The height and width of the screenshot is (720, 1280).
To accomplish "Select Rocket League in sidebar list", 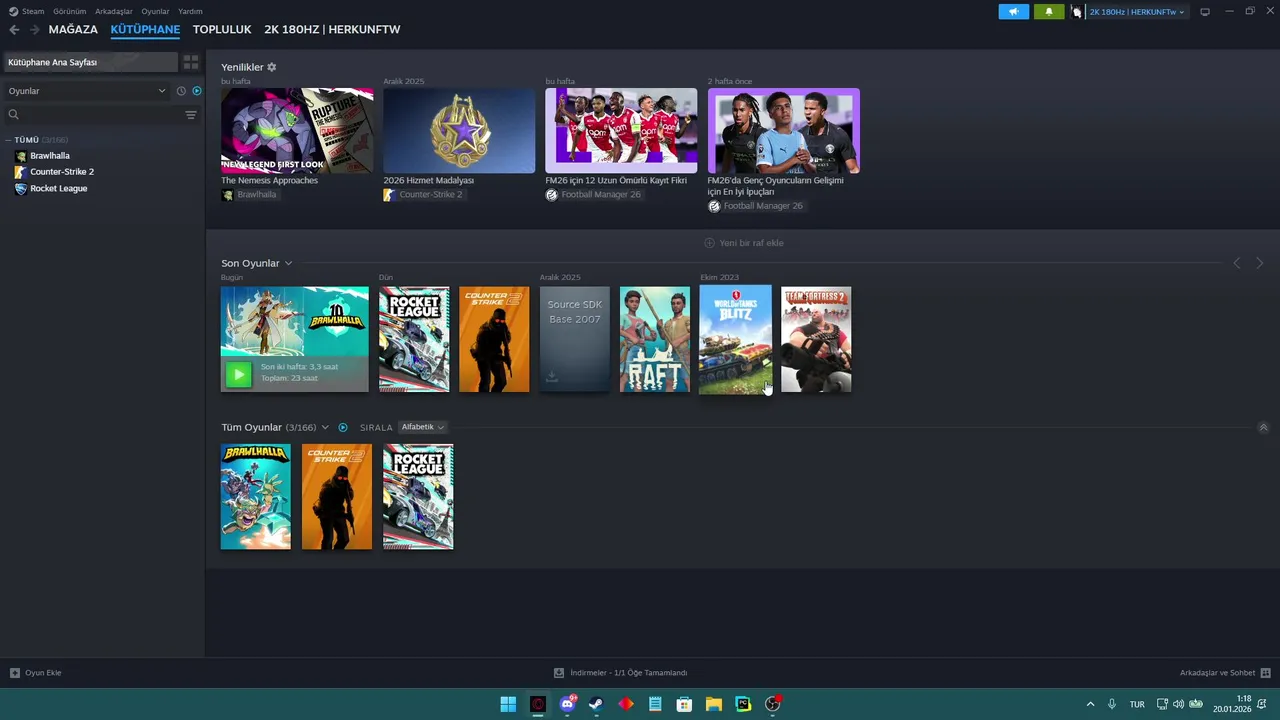I will tap(58, 188).
